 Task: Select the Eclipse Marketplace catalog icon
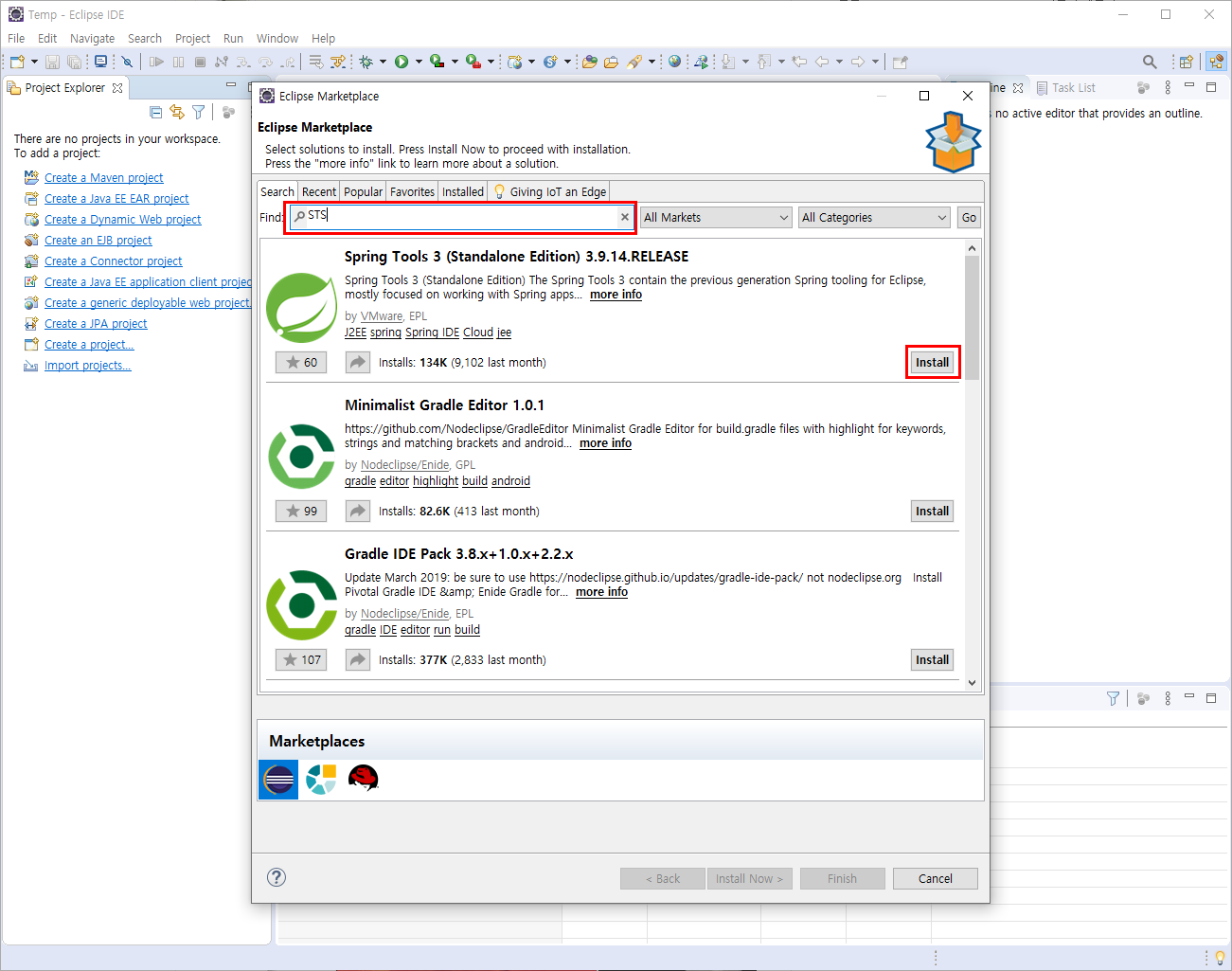point(278,780)
